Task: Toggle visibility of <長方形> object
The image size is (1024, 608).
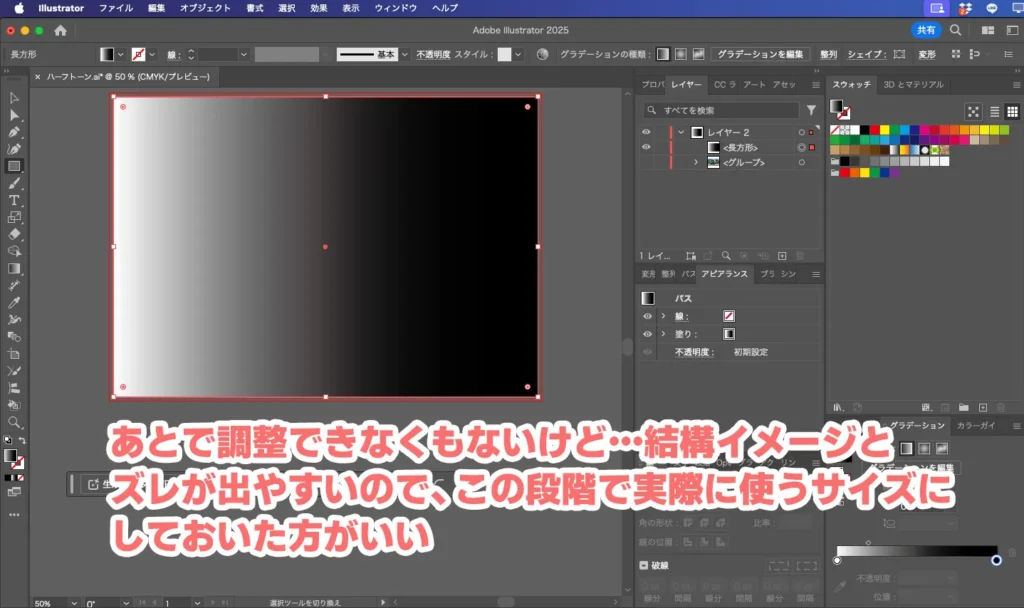Action: pos(645,147)
